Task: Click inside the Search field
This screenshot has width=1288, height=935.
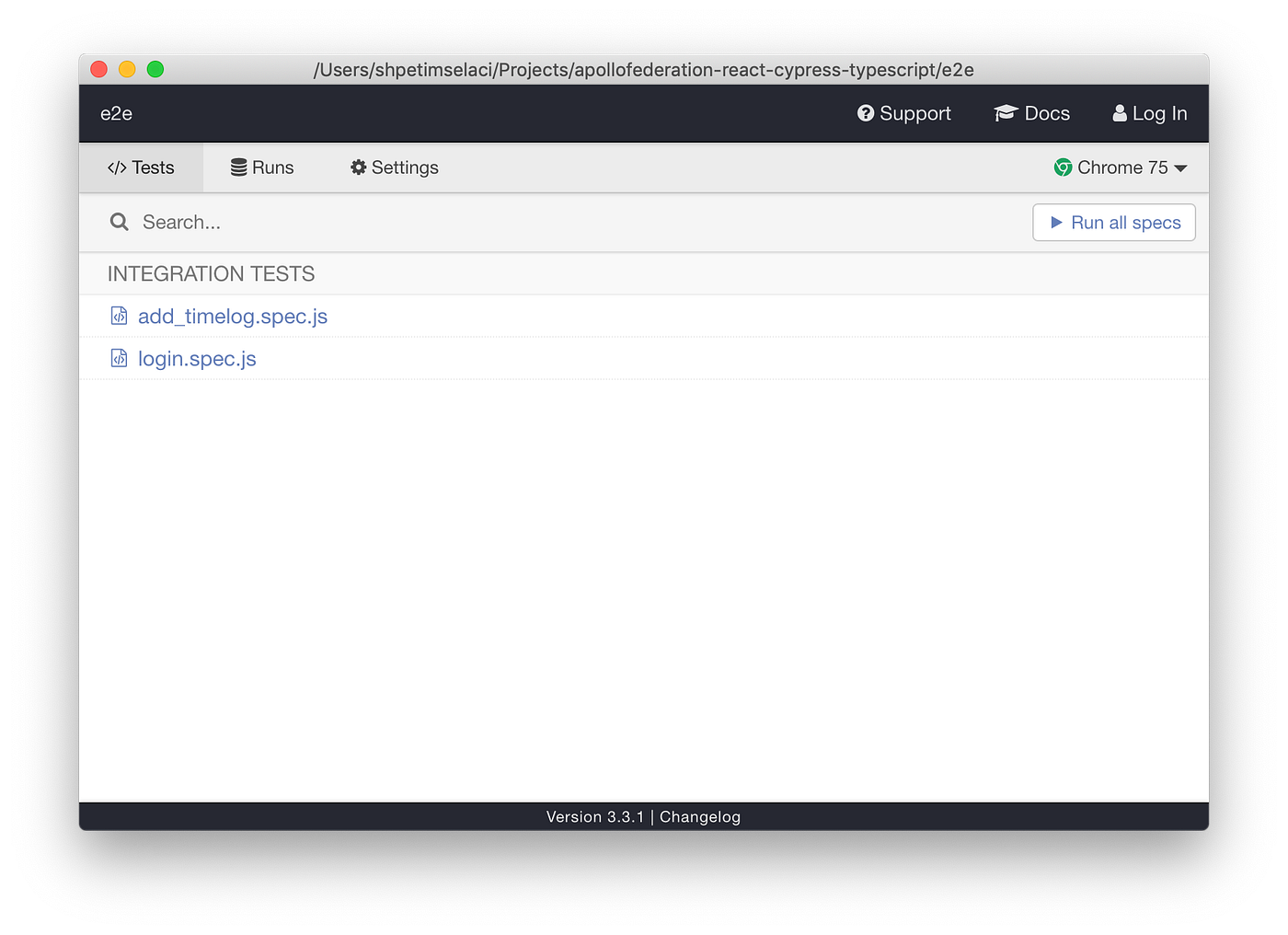Action: (276, 222)
